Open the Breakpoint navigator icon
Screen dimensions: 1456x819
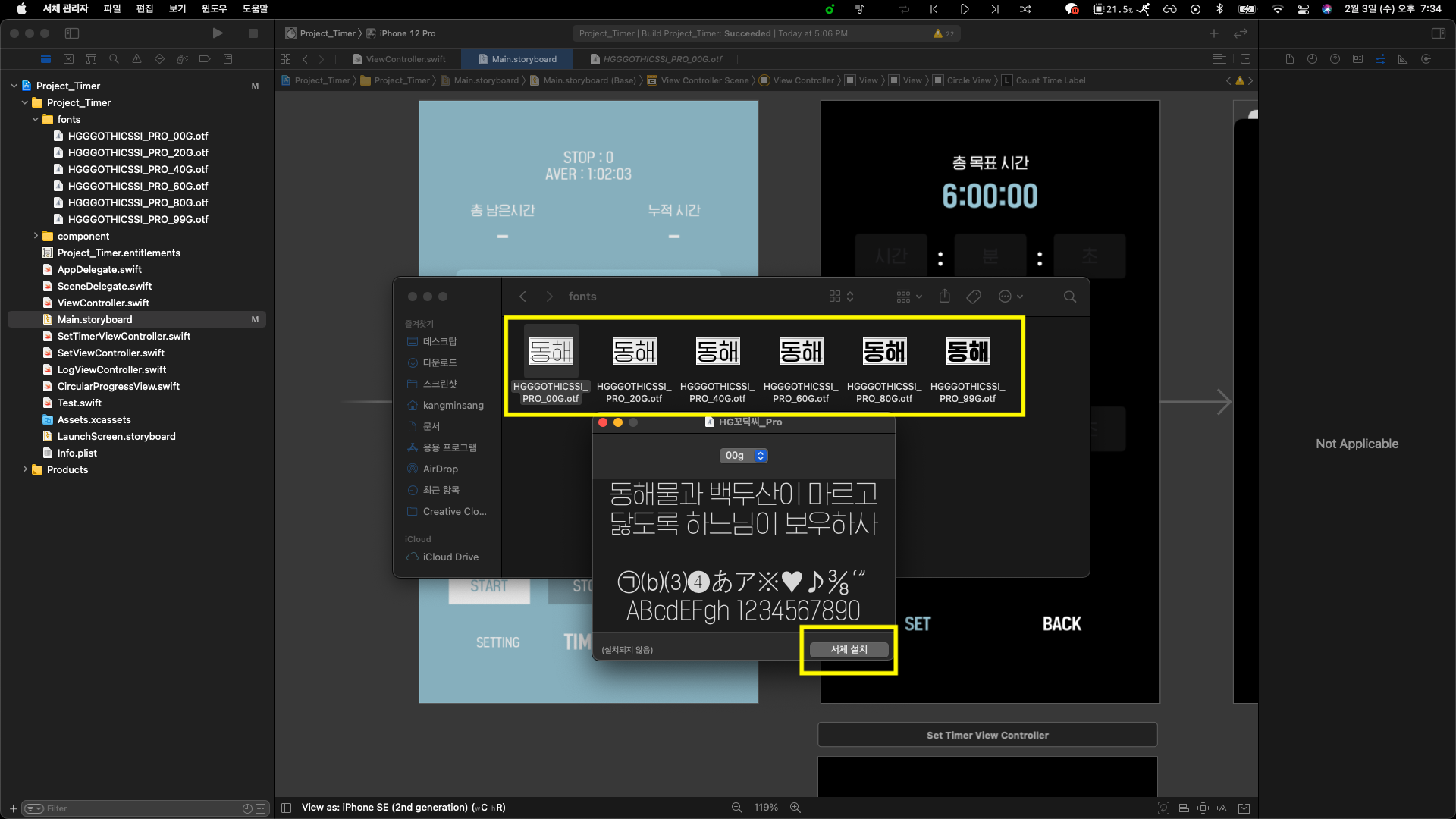tap(205, 59)
